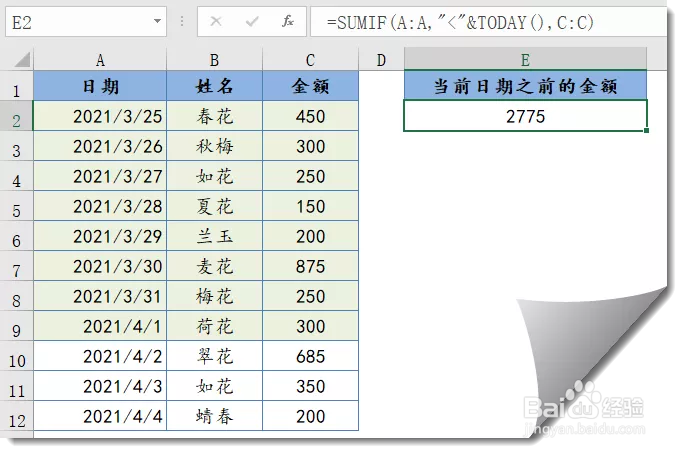
Task: Click the 当前日期之前的金额 header cell
Action: [525, 85]
